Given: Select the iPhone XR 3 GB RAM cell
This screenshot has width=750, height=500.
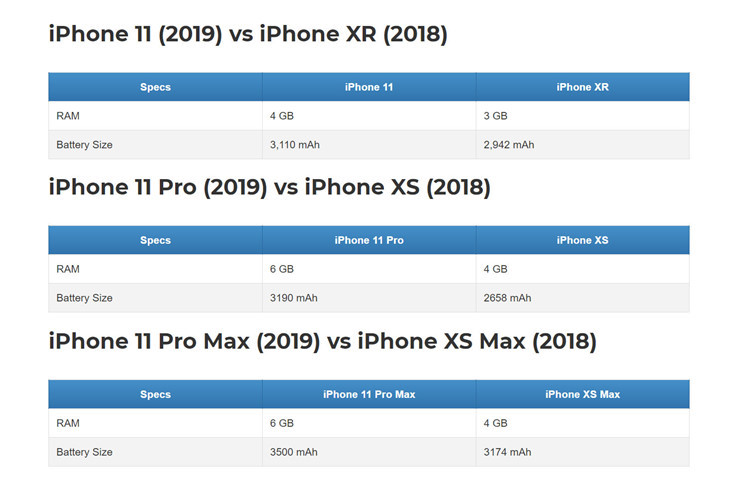Looking at the screenshot, I should pyautogui.click(x=495, y=116).
